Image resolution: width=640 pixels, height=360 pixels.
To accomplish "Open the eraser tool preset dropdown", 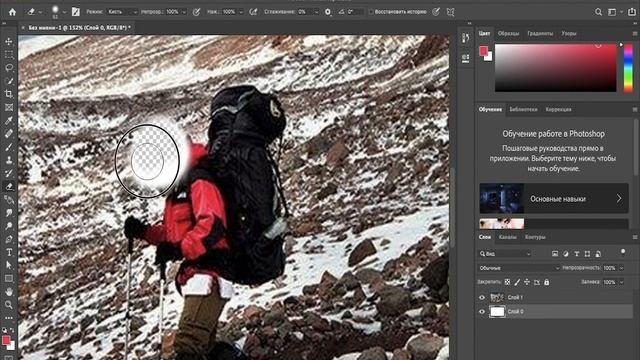I will click(x=40, y=12).
